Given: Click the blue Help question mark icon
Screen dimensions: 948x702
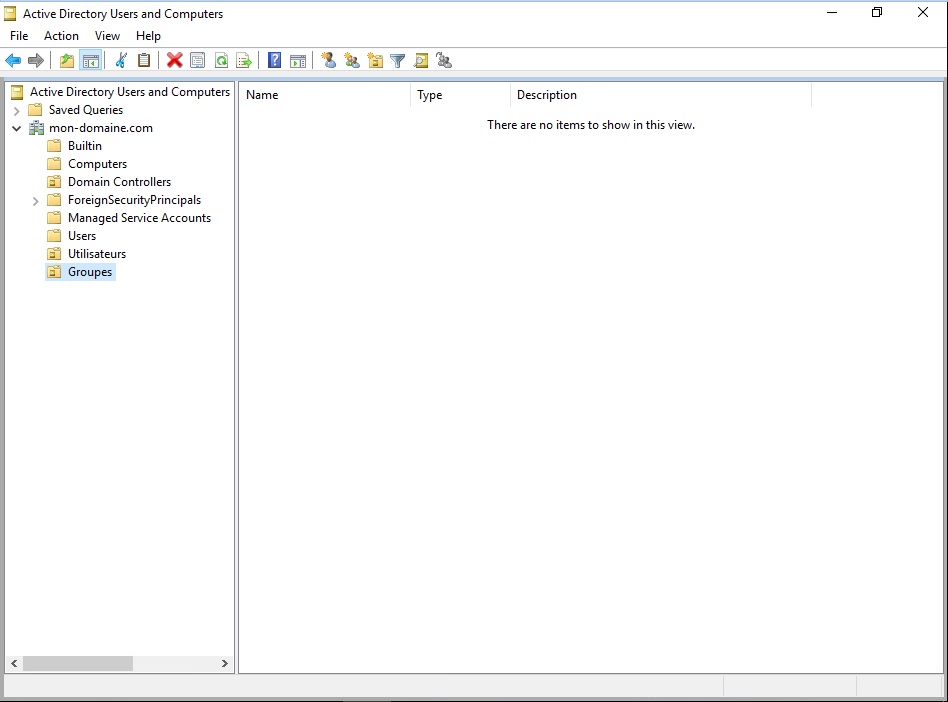Looking at the screenshot, I should 274,60.
